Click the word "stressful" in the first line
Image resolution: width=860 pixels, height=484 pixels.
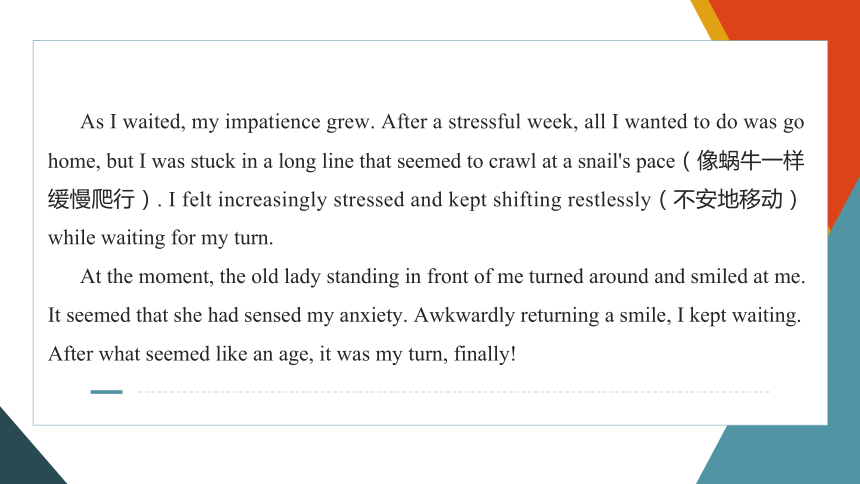(484, 122)
